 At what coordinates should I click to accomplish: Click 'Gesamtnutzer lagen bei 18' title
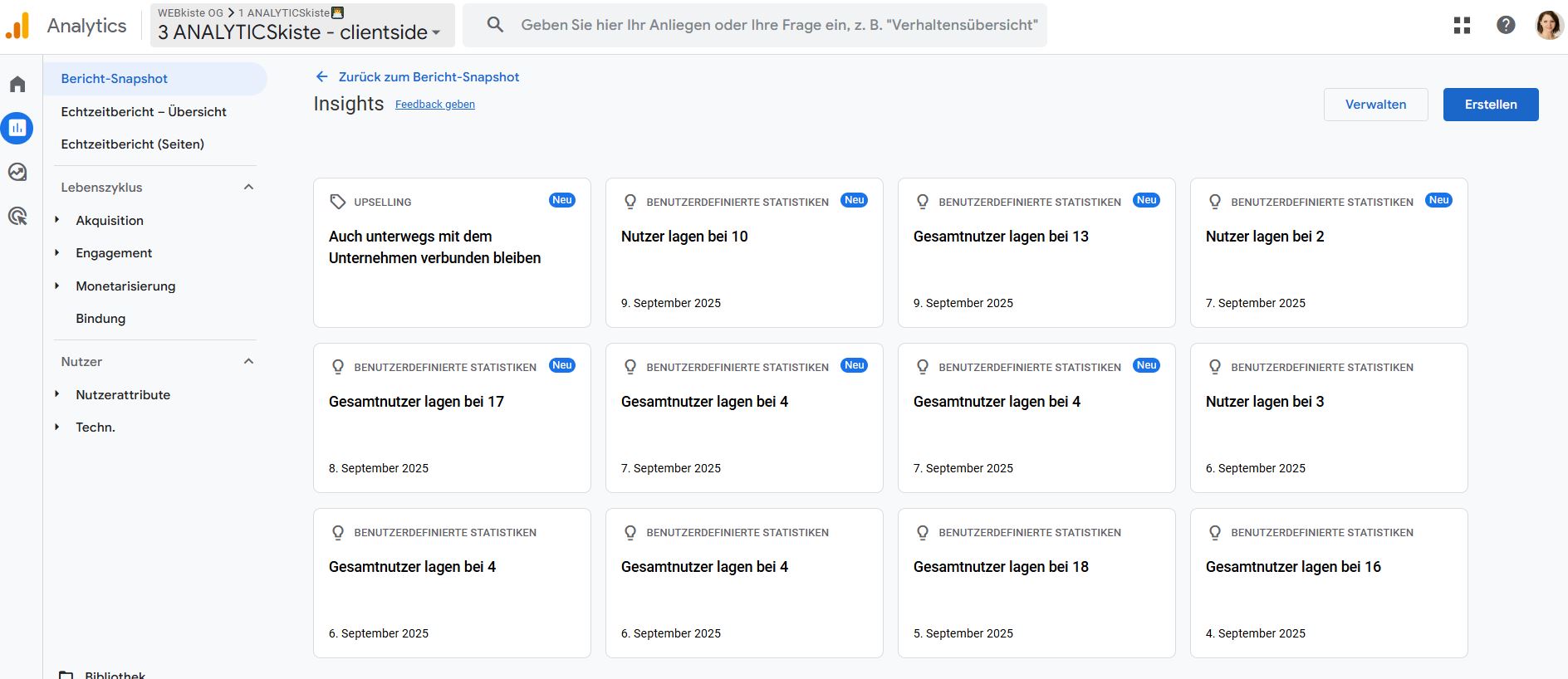pyautogui.click(x=1001, y=567)
